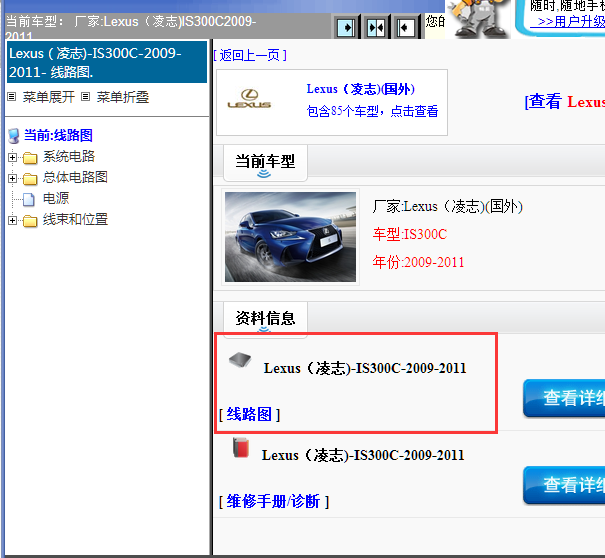Click the 菜单展开 list icon

[x=12, y=97]
